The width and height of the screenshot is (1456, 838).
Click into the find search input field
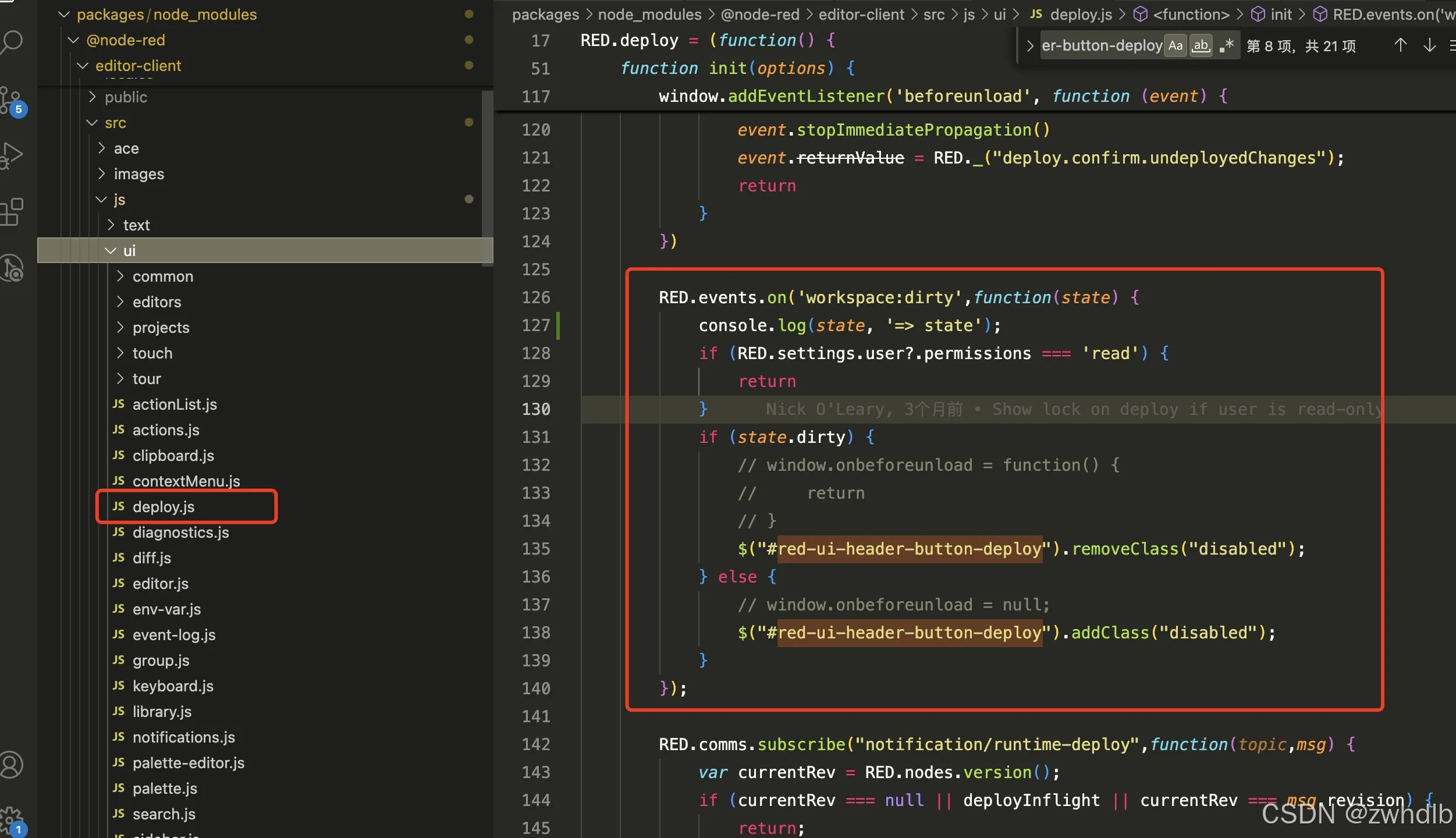(x=1101, y=45)
